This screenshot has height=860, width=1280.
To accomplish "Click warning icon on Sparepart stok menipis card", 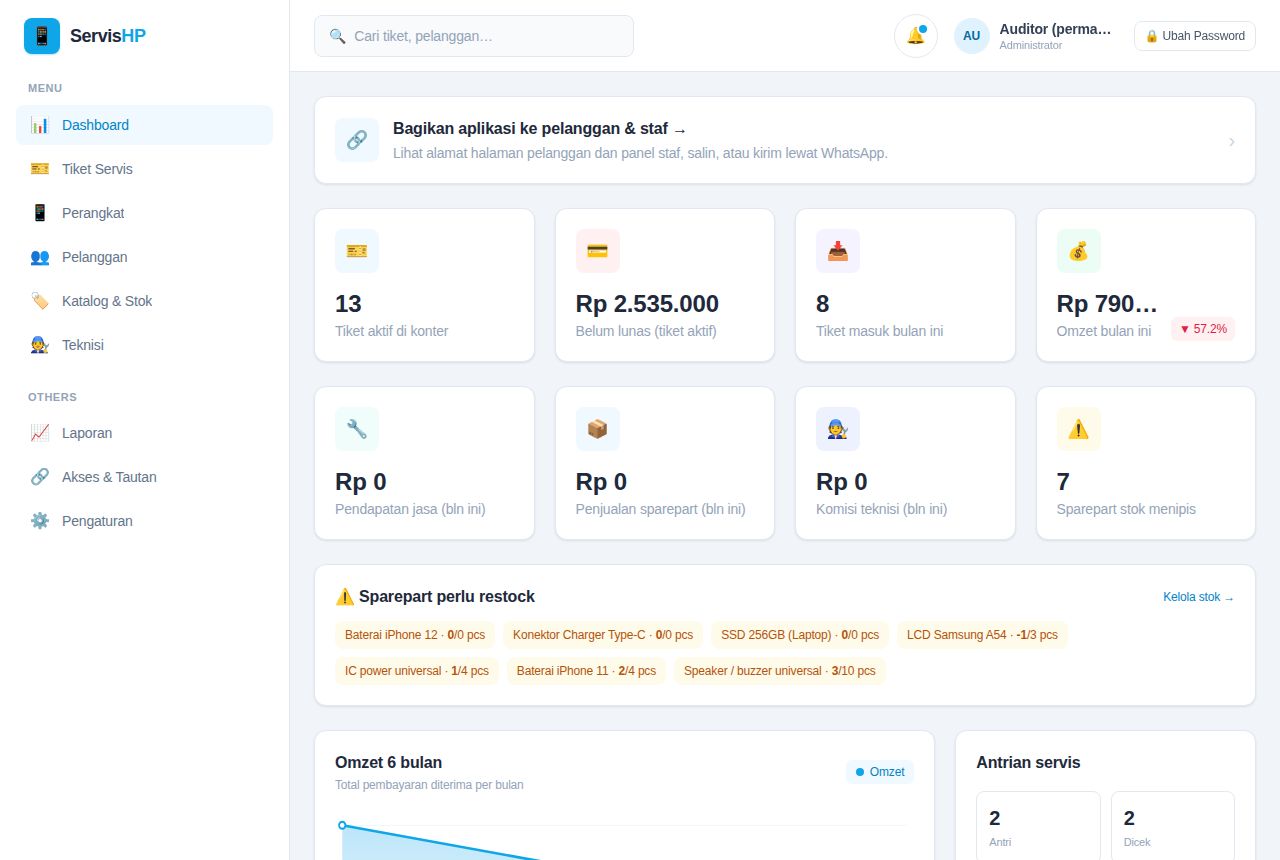I will 1079,429.
